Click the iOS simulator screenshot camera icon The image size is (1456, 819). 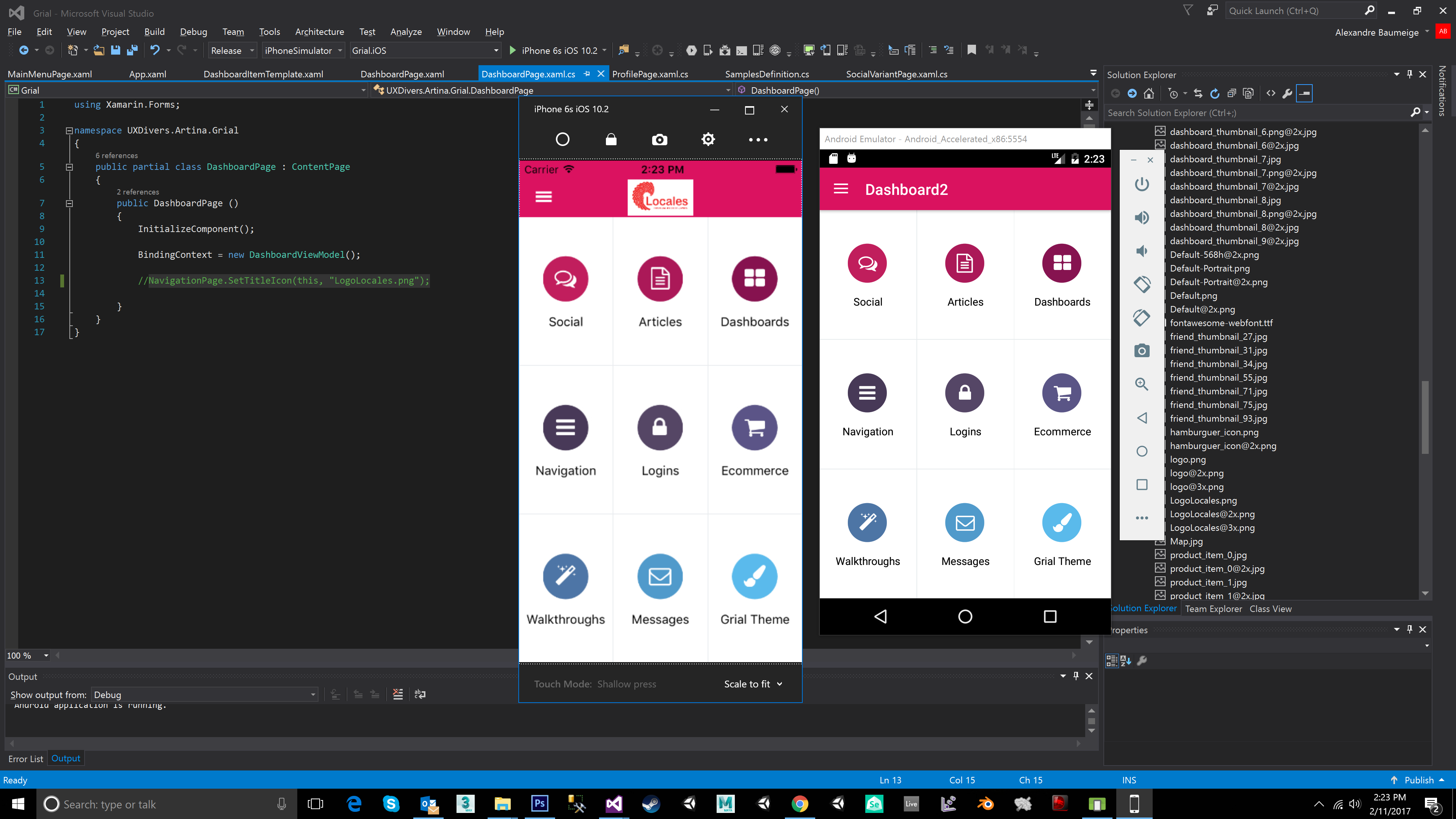[x=659, y=140]
